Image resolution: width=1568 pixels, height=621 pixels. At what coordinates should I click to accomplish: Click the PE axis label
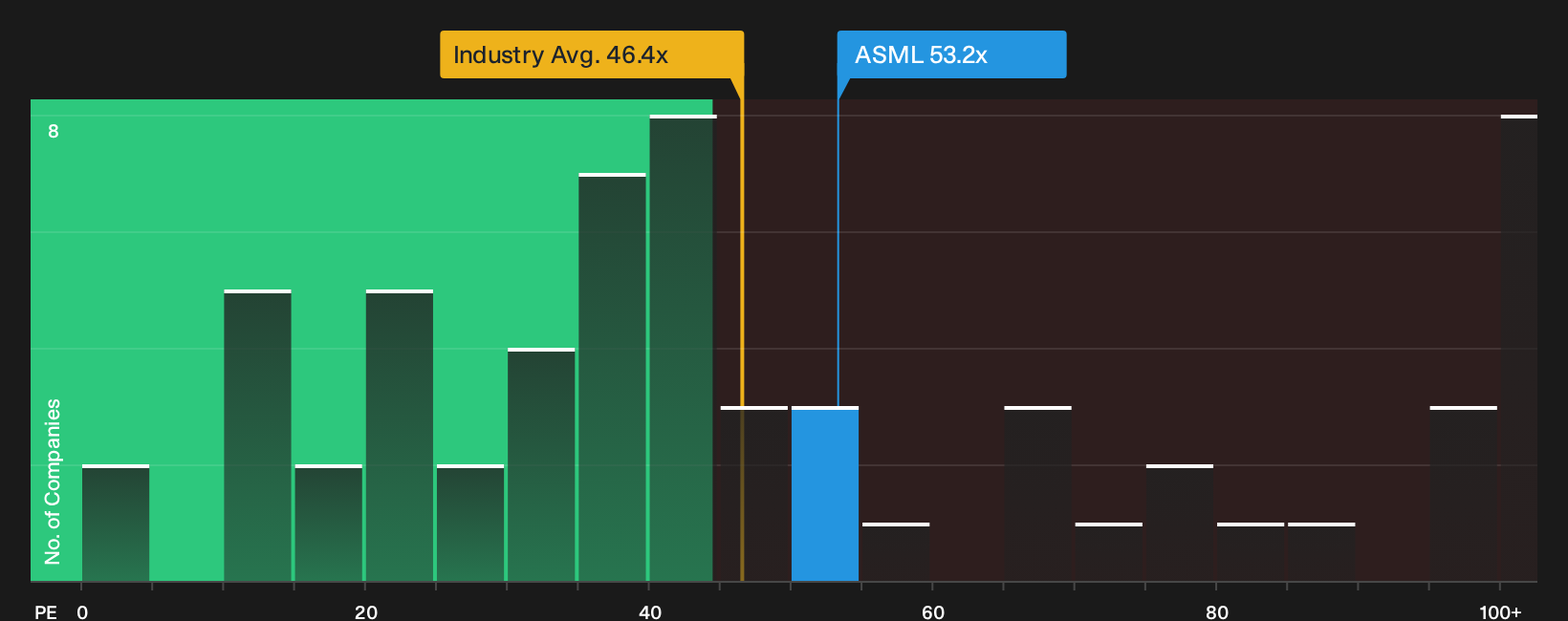(46, 611)
